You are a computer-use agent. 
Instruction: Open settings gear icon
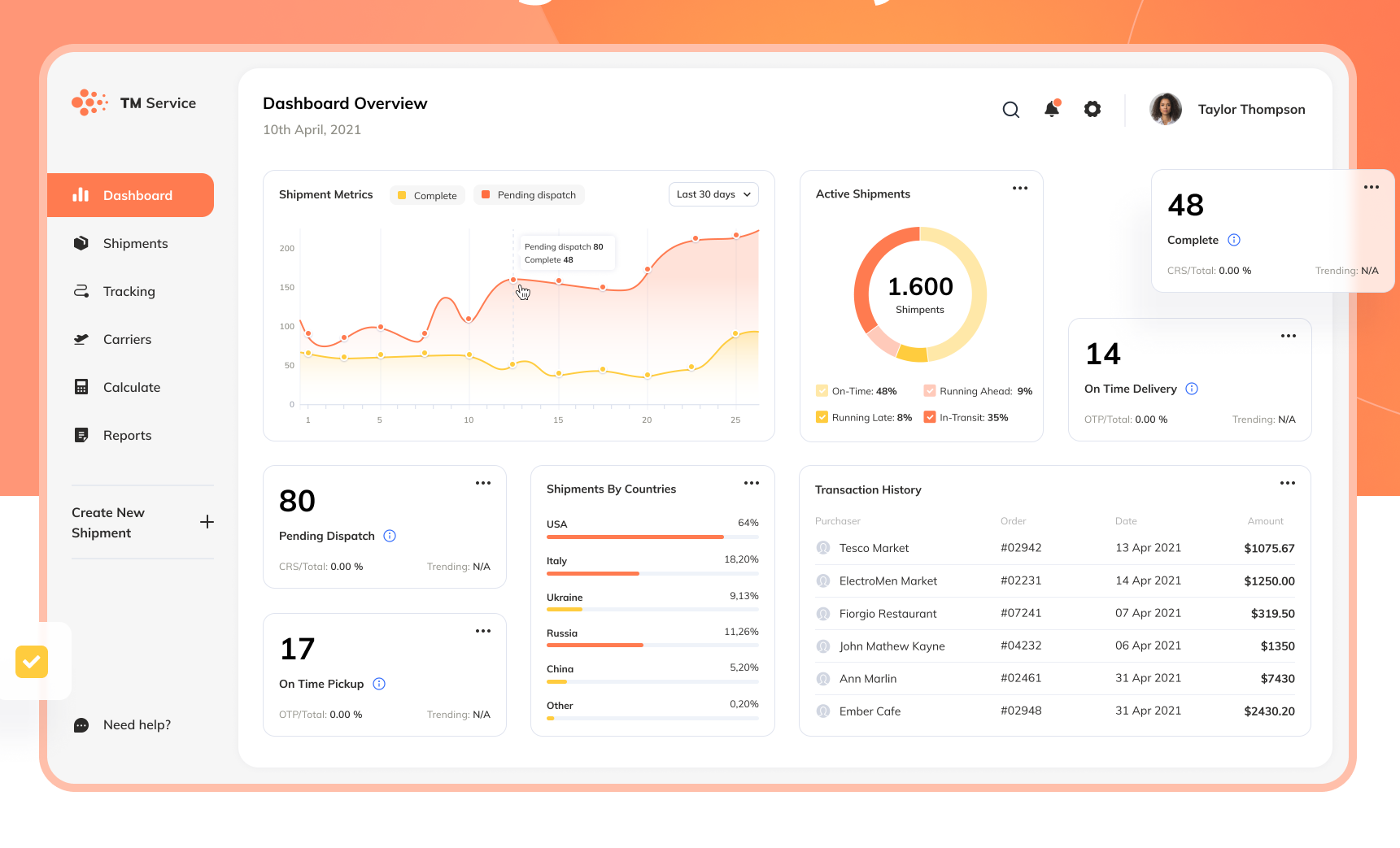pyautogui.click(x=1093, y=109)
